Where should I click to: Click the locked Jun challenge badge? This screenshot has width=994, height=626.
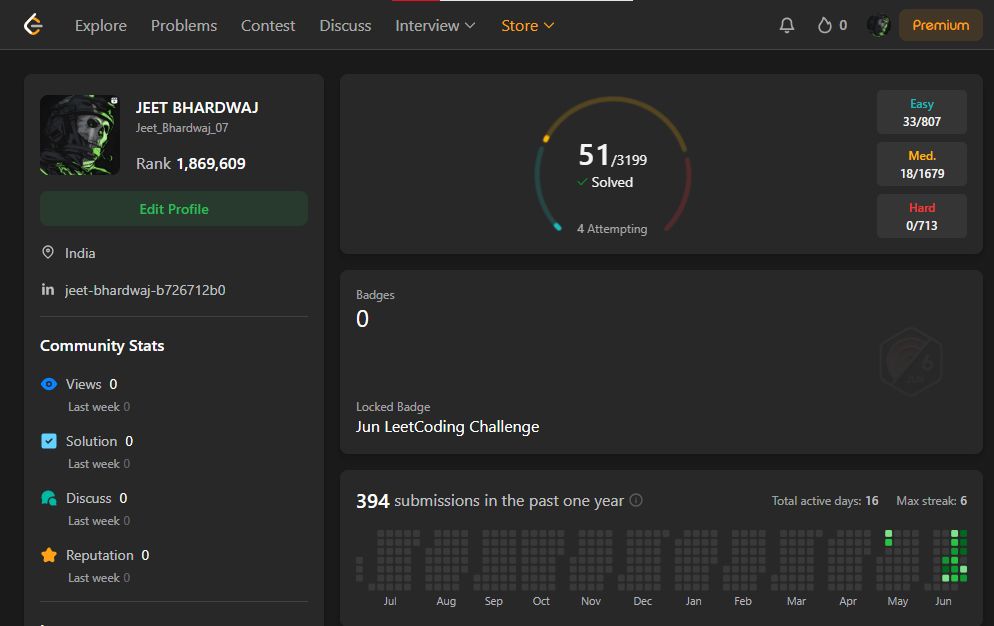911,361
